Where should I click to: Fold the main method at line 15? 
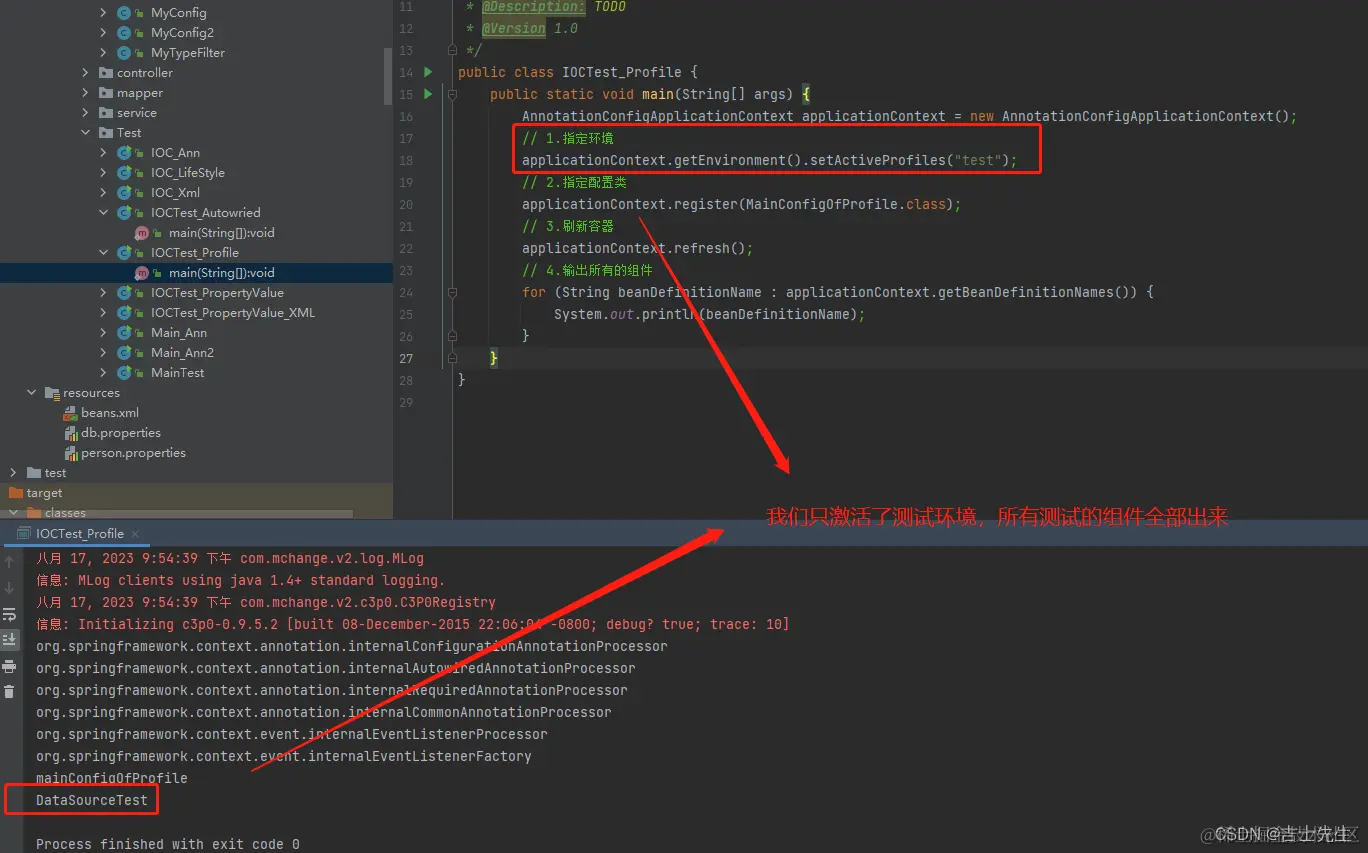tap(453, 94)
